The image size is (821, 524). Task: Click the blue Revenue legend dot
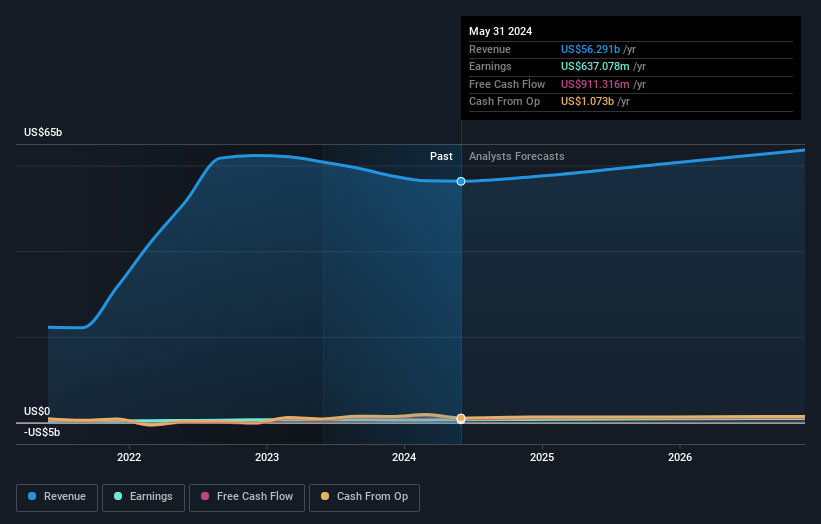[x=32, y=496]
